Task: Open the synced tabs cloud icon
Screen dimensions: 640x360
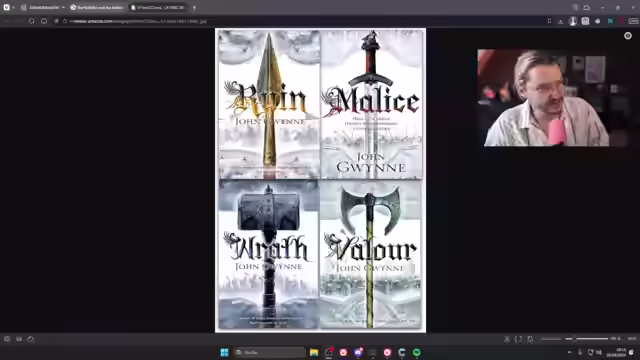Action: pos(587,7)
